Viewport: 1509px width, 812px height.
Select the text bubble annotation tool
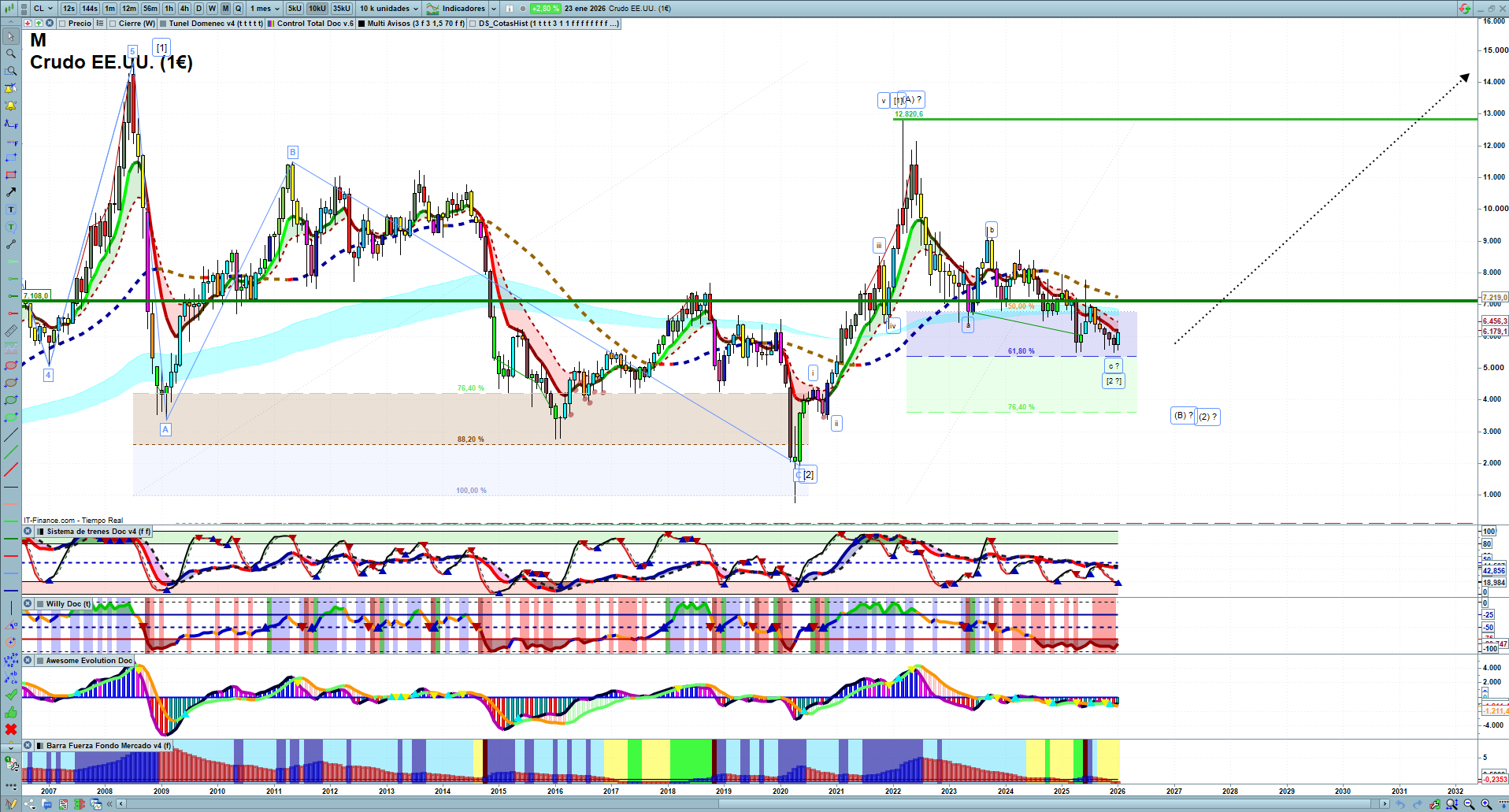(x=11, y=227)
